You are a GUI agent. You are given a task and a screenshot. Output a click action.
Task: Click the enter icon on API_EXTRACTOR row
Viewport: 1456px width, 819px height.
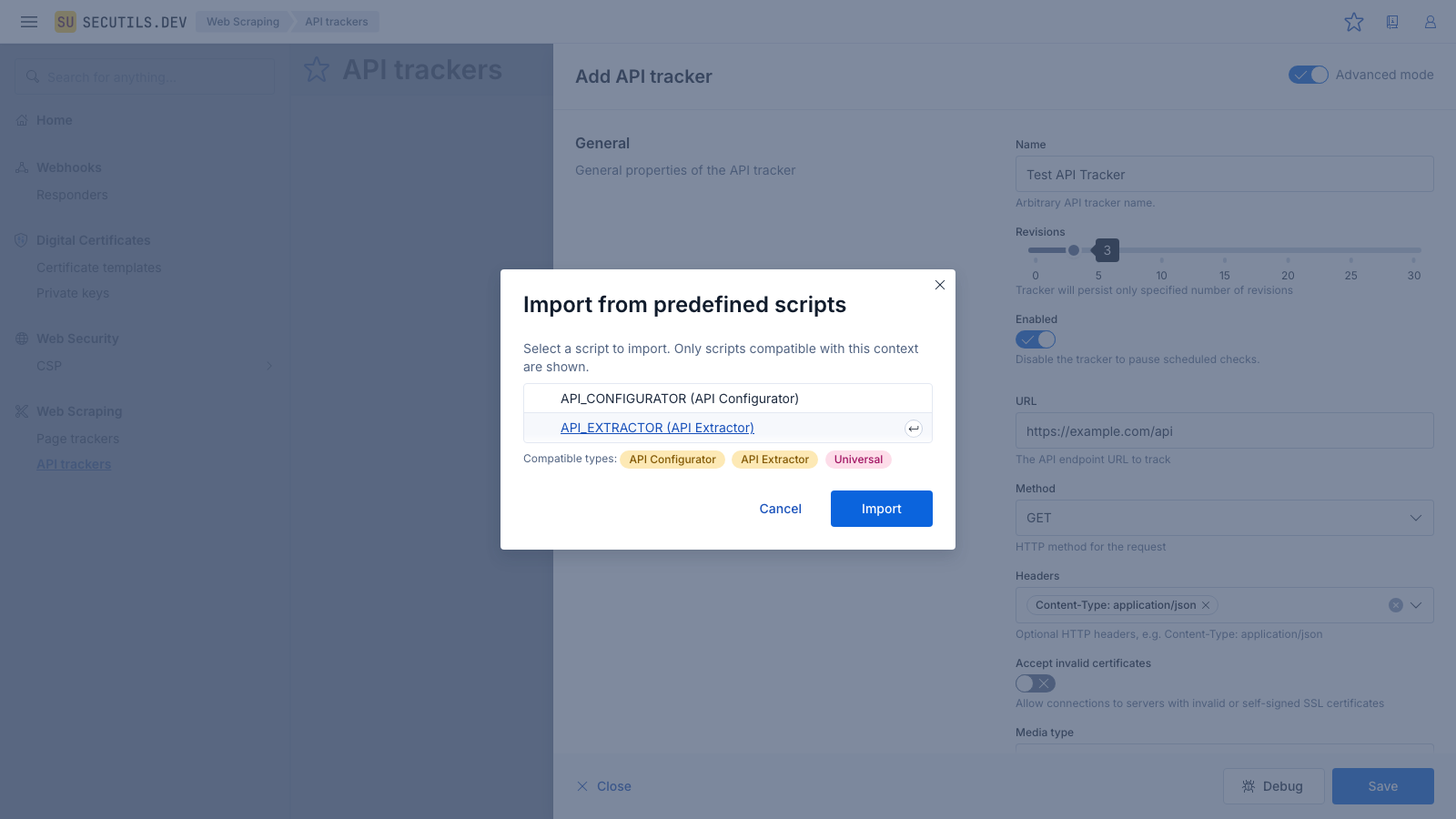point(914,429)
